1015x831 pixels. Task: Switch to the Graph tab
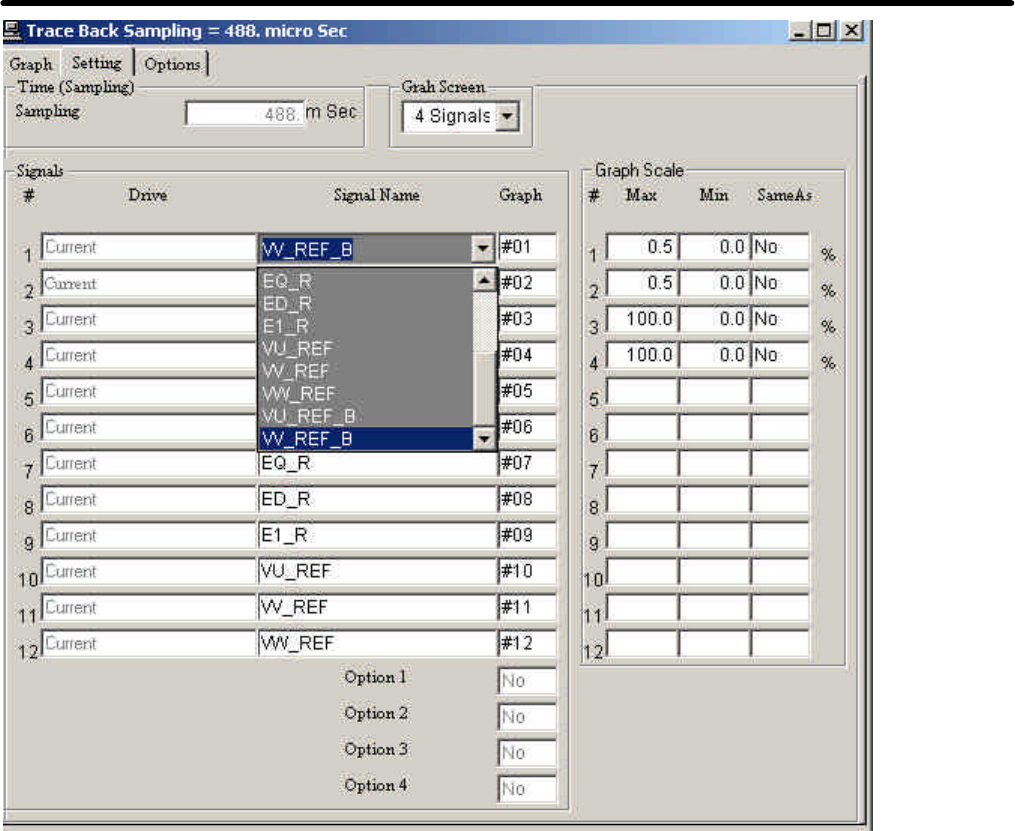pyautogui.click(x=31, y=64)
